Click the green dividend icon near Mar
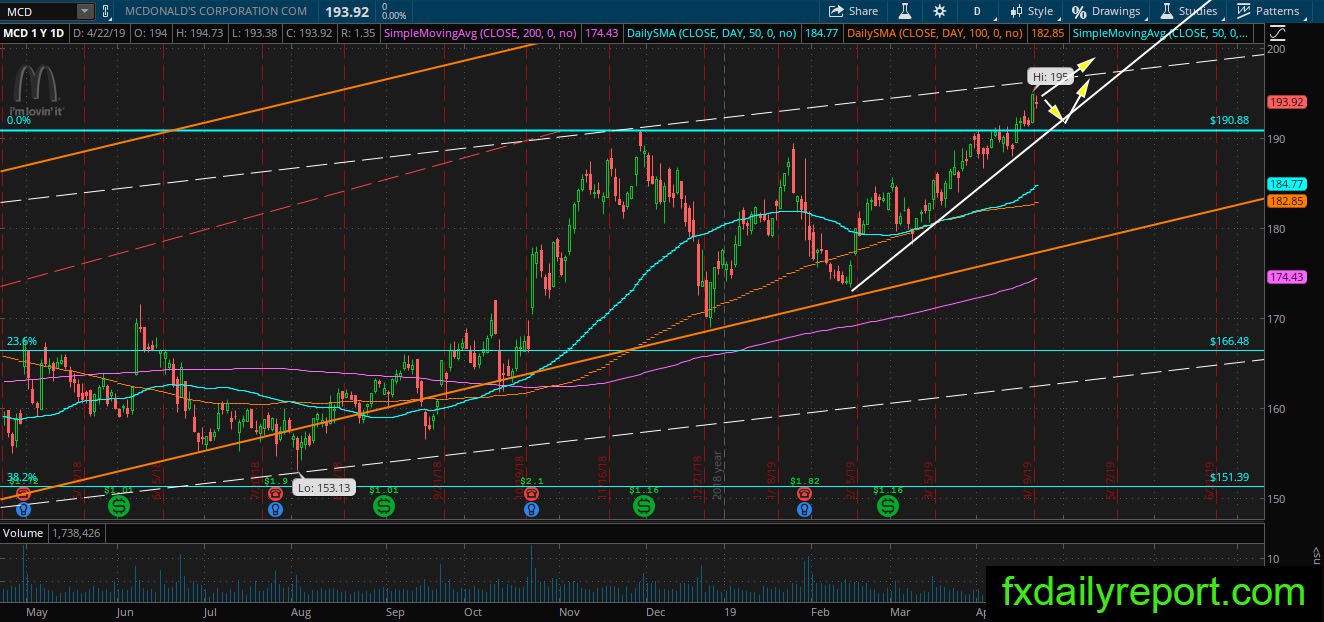The height and width of the screenshot is (622, 1324). pyautogui.click(x=888, y=507)
